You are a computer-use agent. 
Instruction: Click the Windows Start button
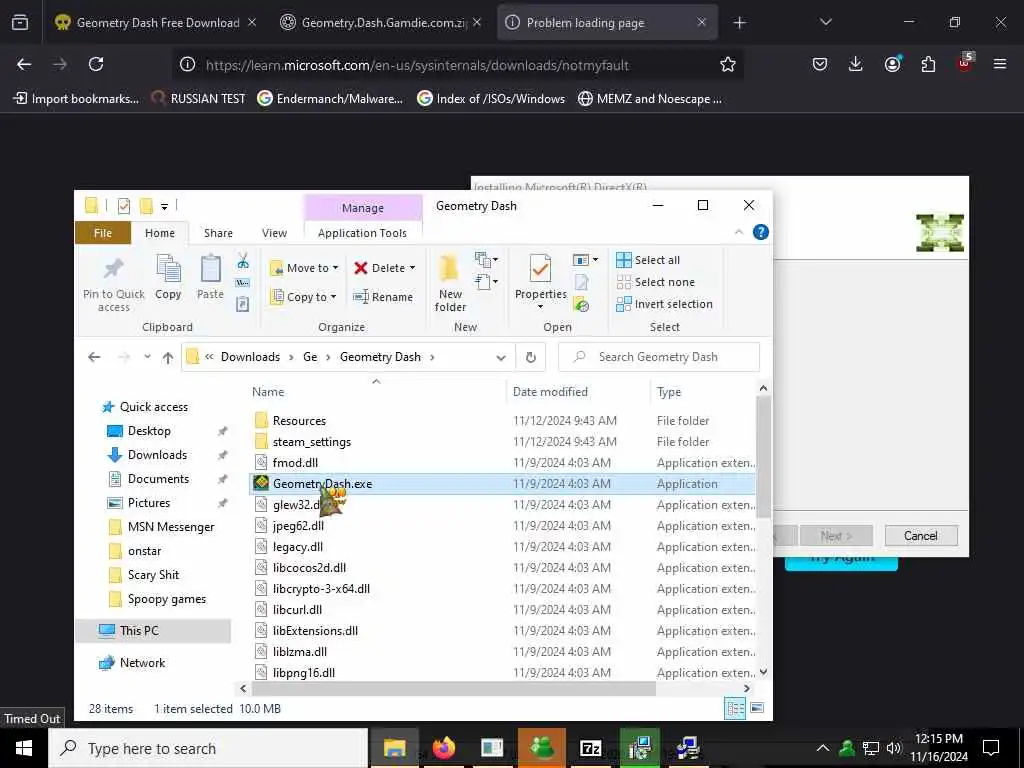[x=24, y=748]
